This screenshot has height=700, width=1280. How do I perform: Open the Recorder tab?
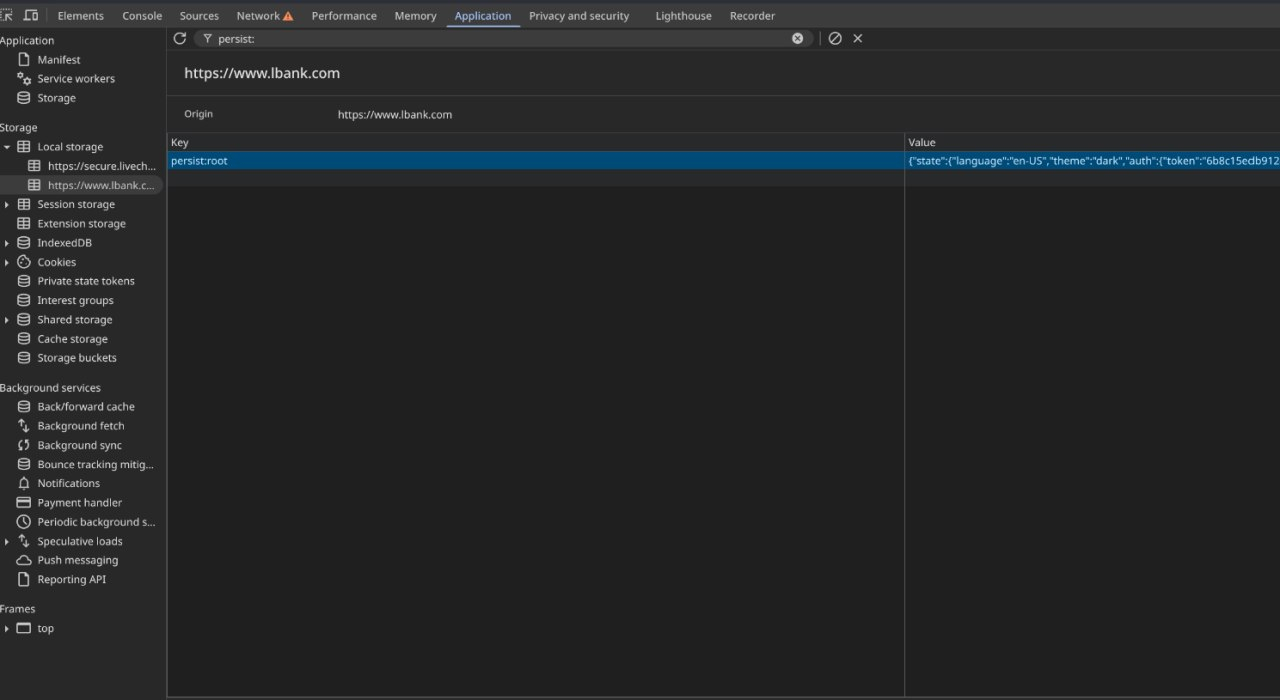tap(752, 16)
